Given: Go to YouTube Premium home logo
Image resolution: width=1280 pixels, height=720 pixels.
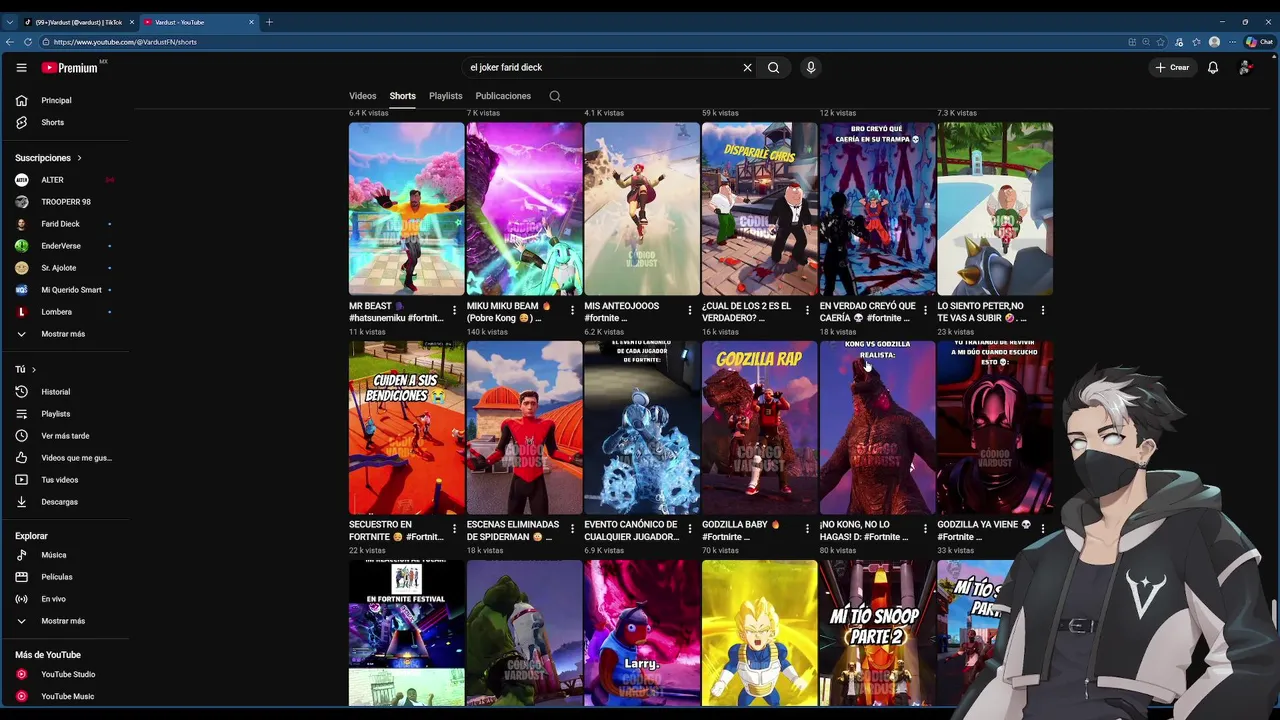Looking at the screenshot, I should click(x=70, y=68).
